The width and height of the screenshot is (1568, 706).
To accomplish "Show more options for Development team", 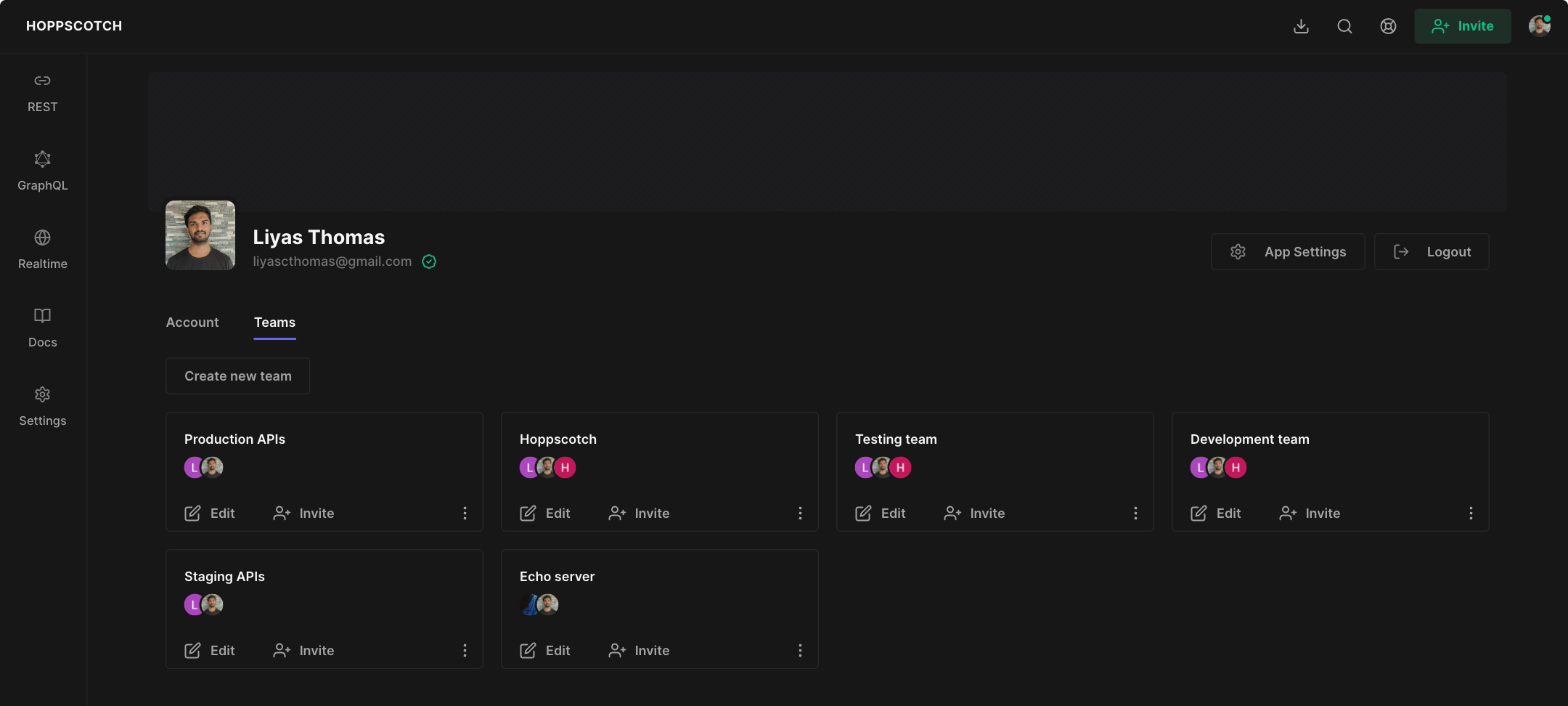I will (x=1471, y=514).
